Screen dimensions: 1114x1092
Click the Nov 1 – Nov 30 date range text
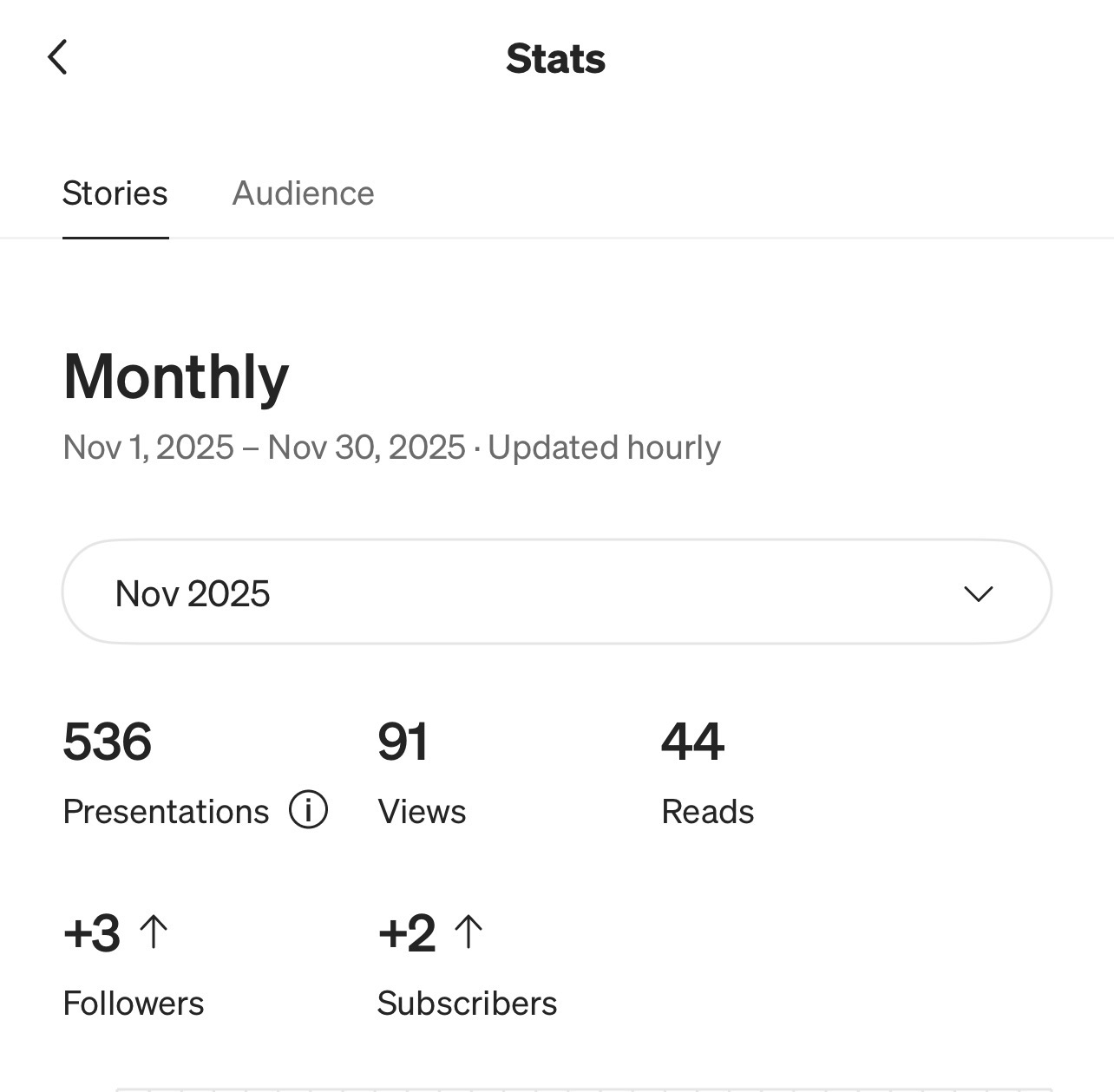[x=264, y=448]
